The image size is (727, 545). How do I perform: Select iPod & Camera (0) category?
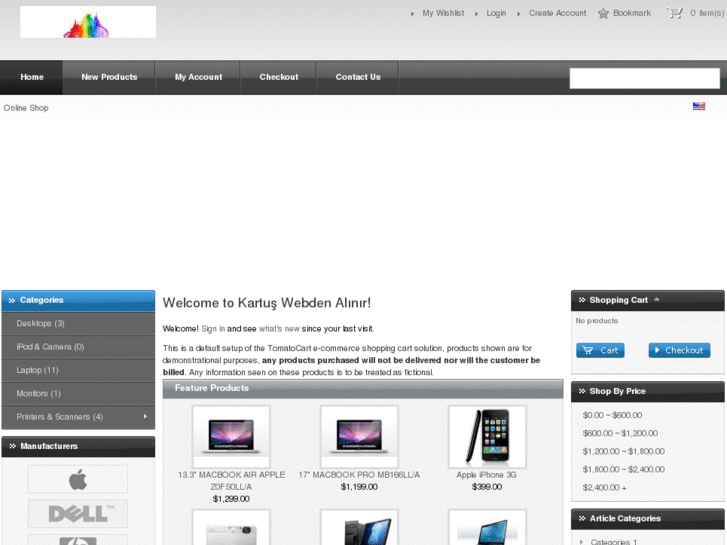(78, 347)
